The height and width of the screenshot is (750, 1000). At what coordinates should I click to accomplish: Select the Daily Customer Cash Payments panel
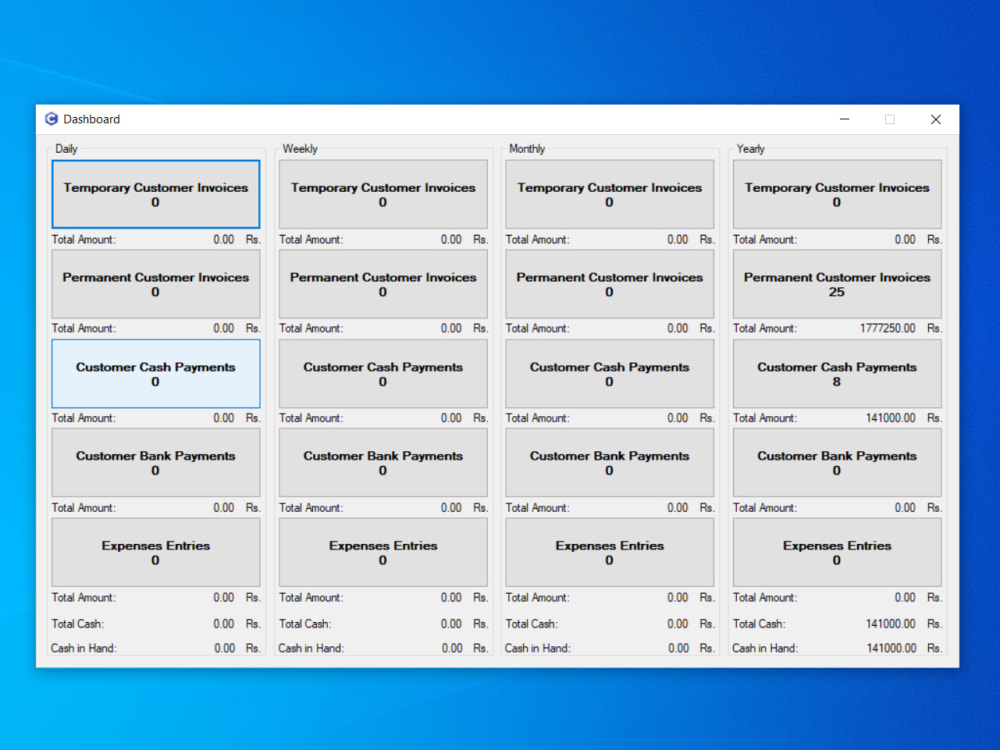156,373
